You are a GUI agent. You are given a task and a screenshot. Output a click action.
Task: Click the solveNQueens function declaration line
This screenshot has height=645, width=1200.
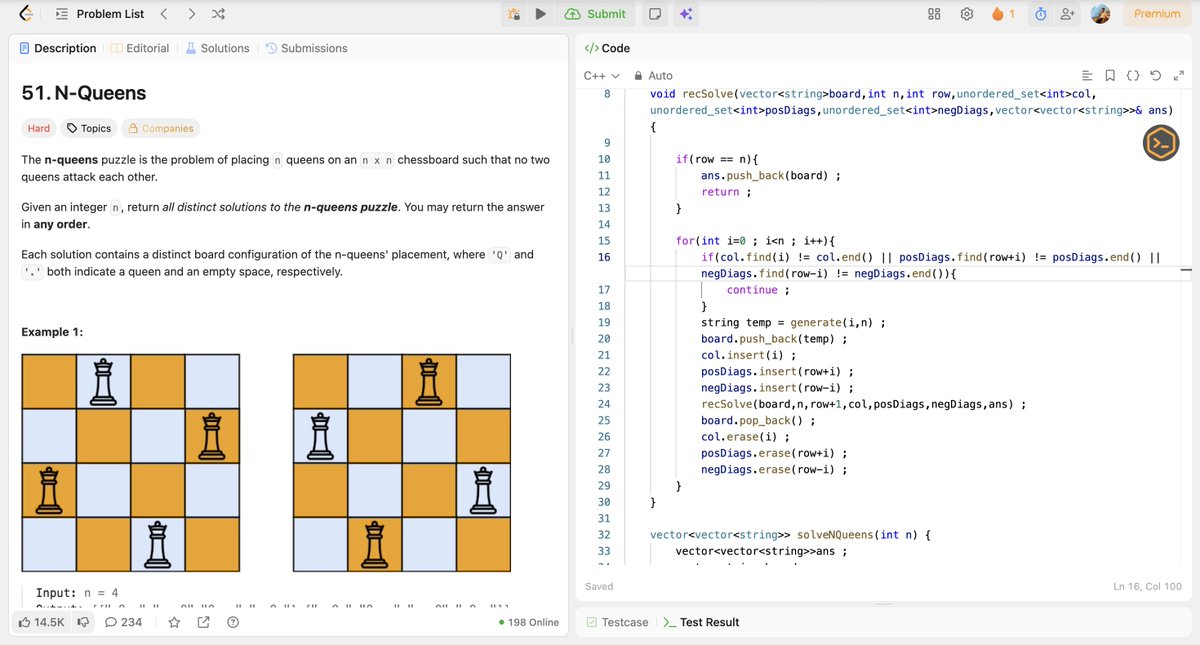tap(790, 534)
